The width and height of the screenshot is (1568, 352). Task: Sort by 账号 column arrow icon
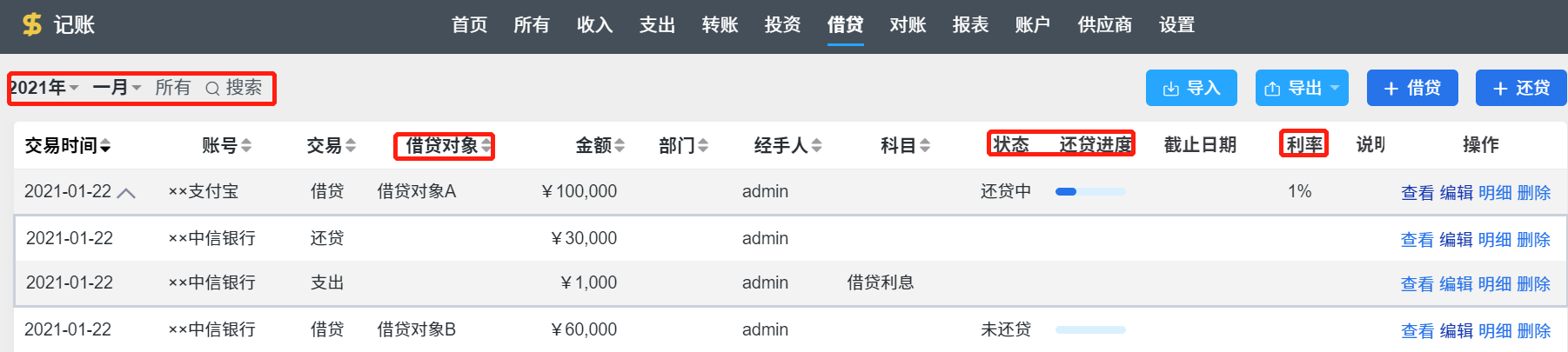[246, 146]
